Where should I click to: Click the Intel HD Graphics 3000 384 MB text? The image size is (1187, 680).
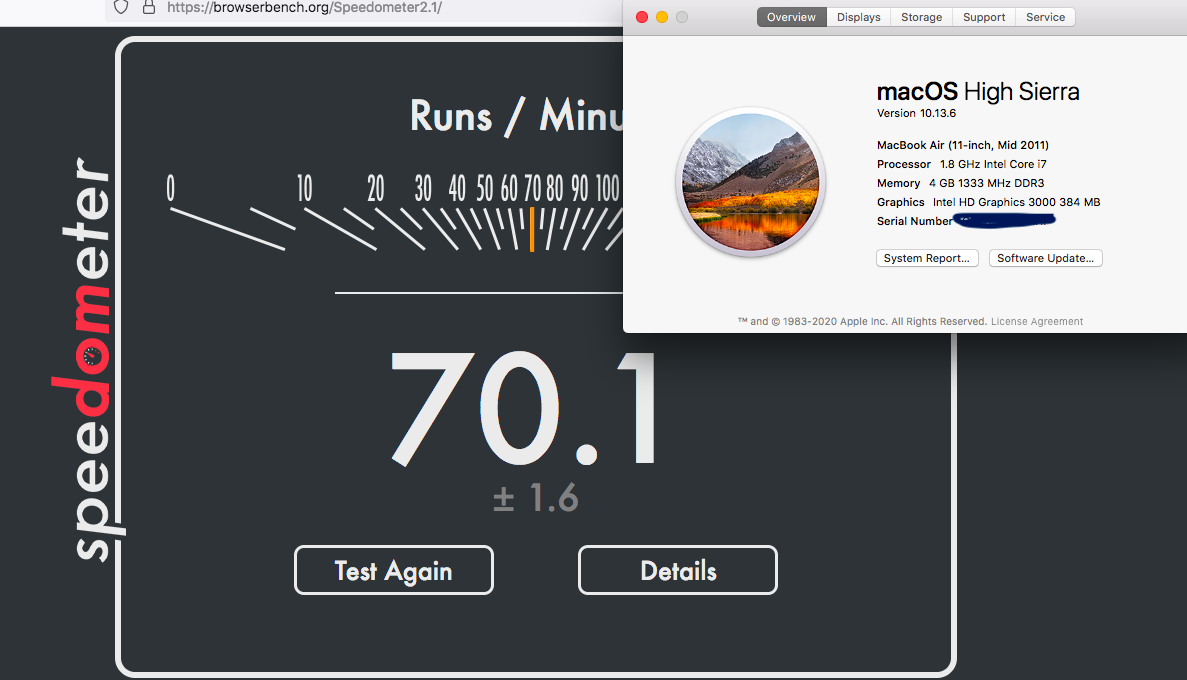click(1016, 202)
